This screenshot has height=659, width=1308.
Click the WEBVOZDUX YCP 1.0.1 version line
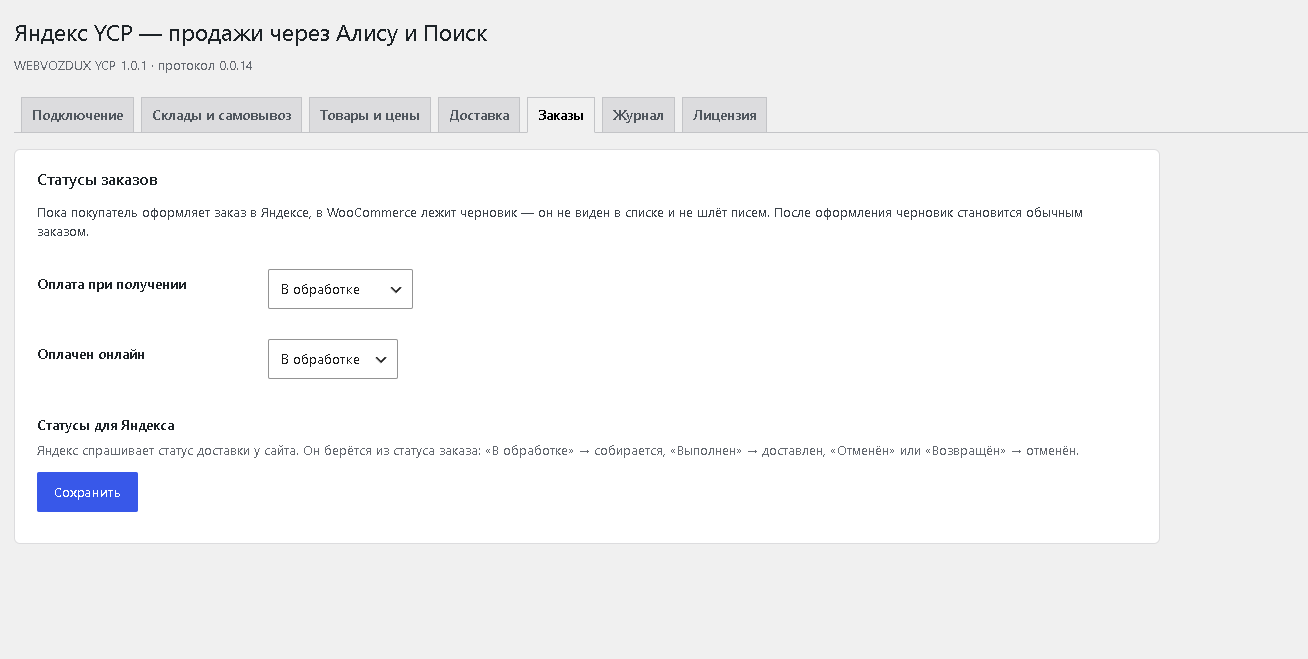(133, 66)
